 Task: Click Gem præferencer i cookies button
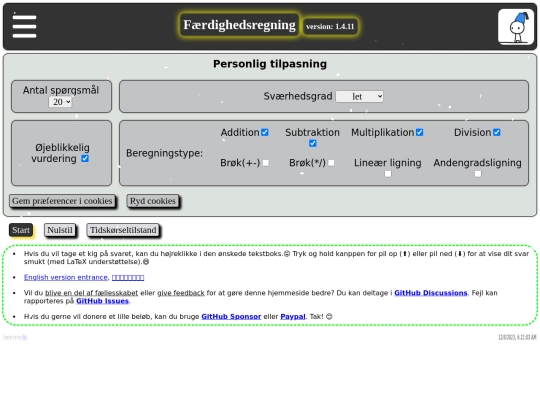tap(62, 201)
